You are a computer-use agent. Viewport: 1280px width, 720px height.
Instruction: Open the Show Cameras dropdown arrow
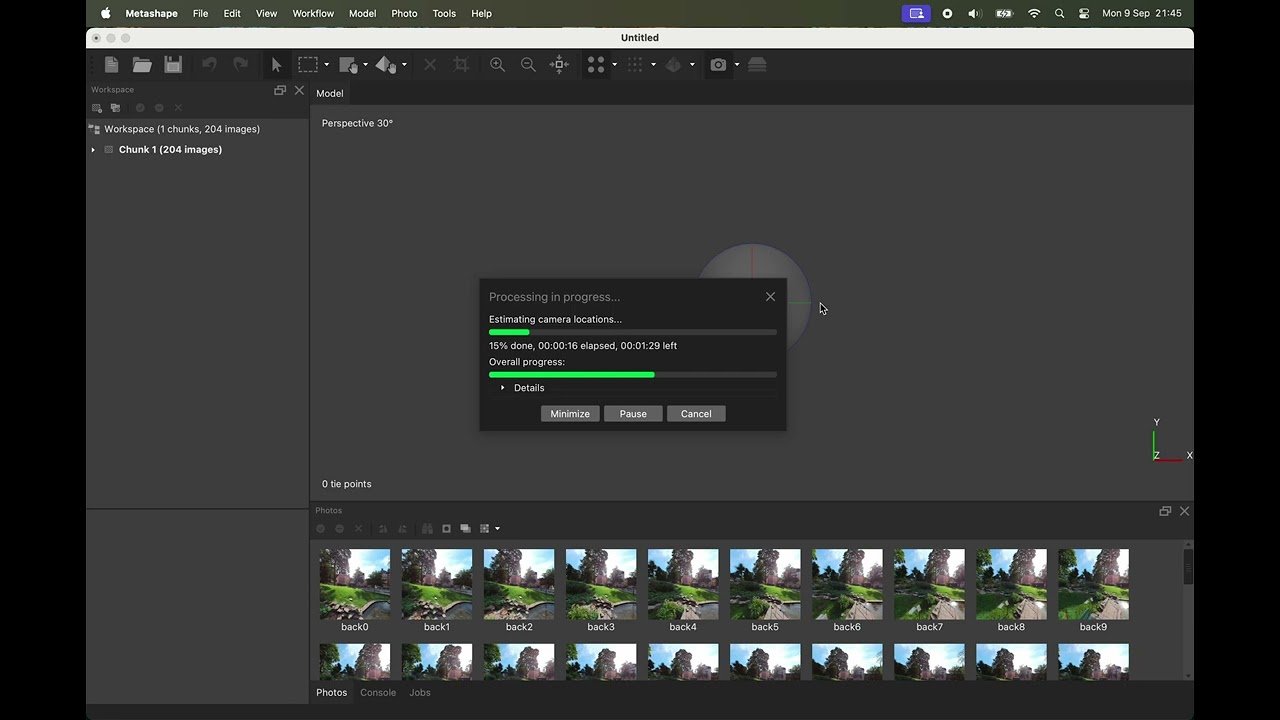(737, 65)
